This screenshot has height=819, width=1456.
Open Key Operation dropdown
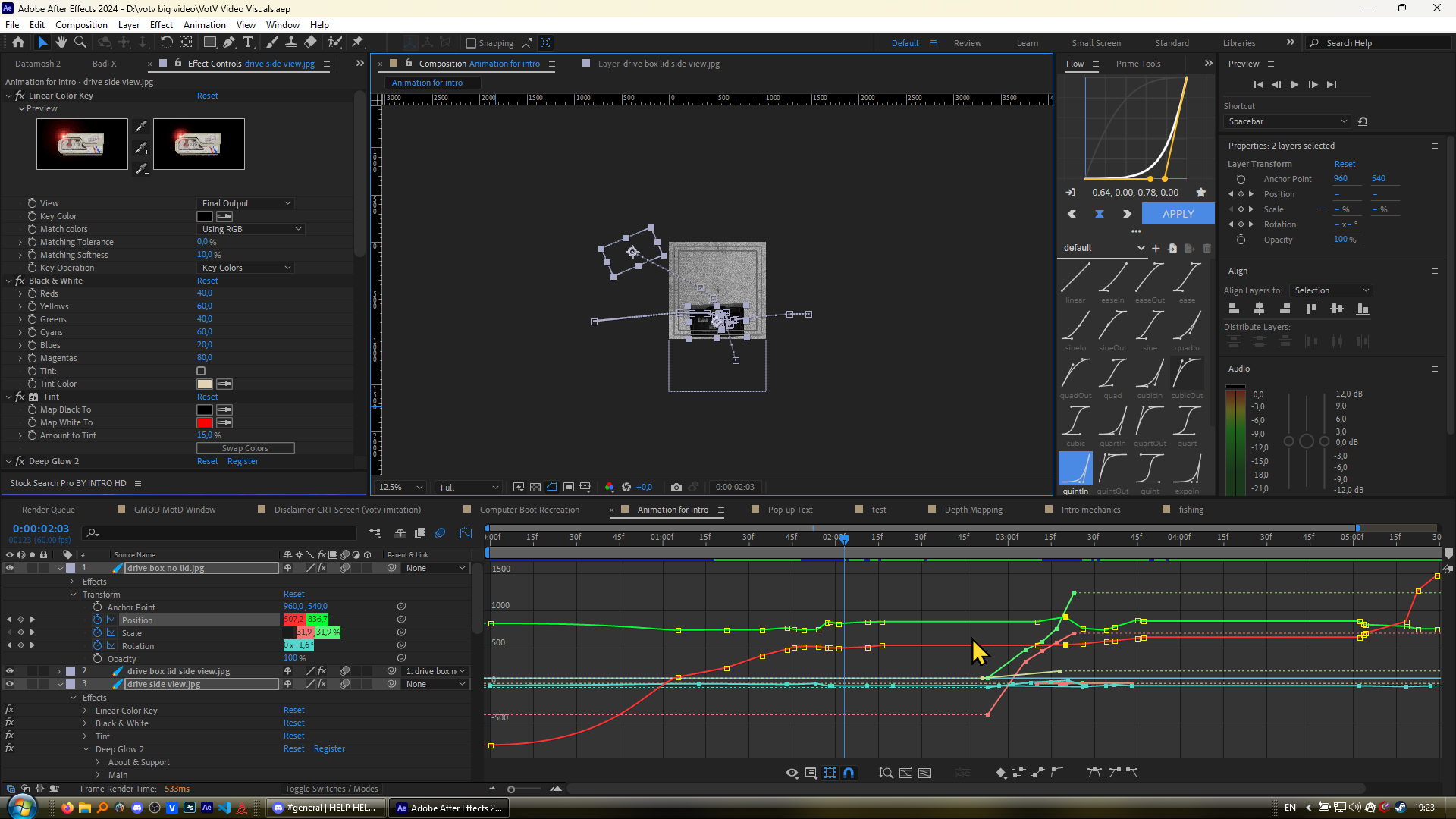(246, 268)
